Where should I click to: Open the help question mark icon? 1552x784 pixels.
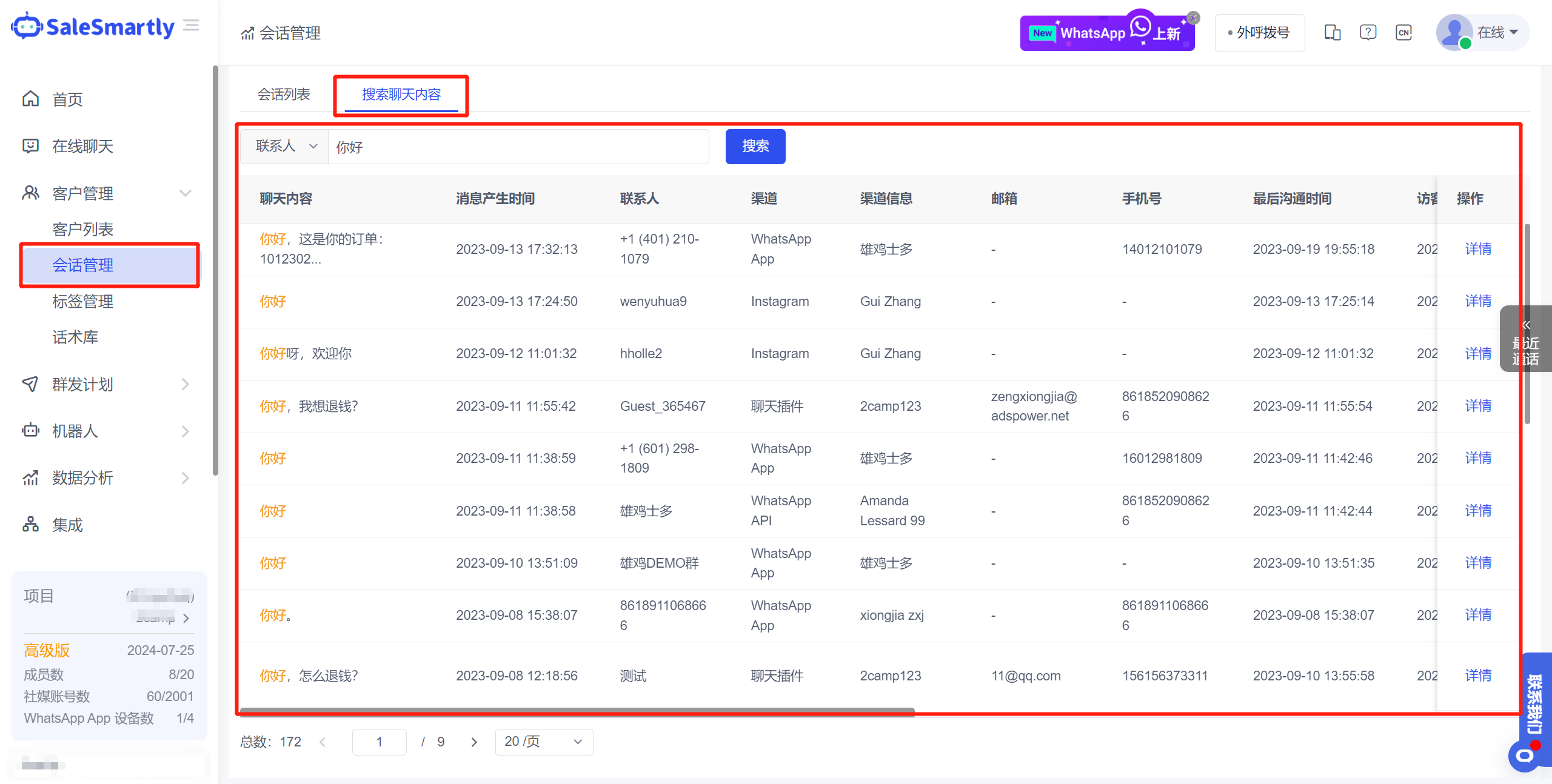1368,33
